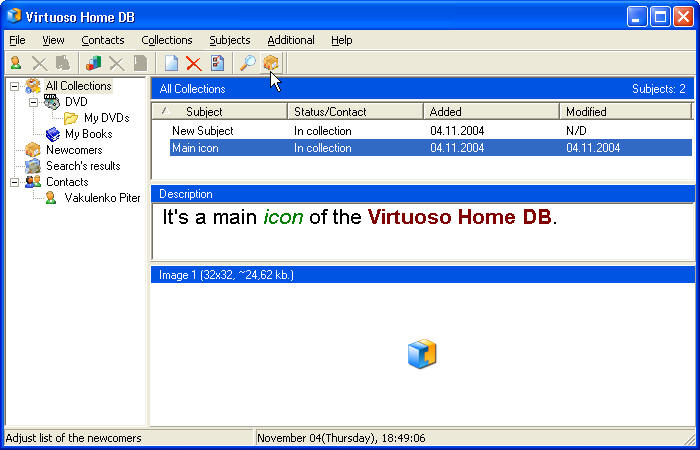The image size is (700, 450).
Task: Click the word icon in green italic
Action: (283, 217)
